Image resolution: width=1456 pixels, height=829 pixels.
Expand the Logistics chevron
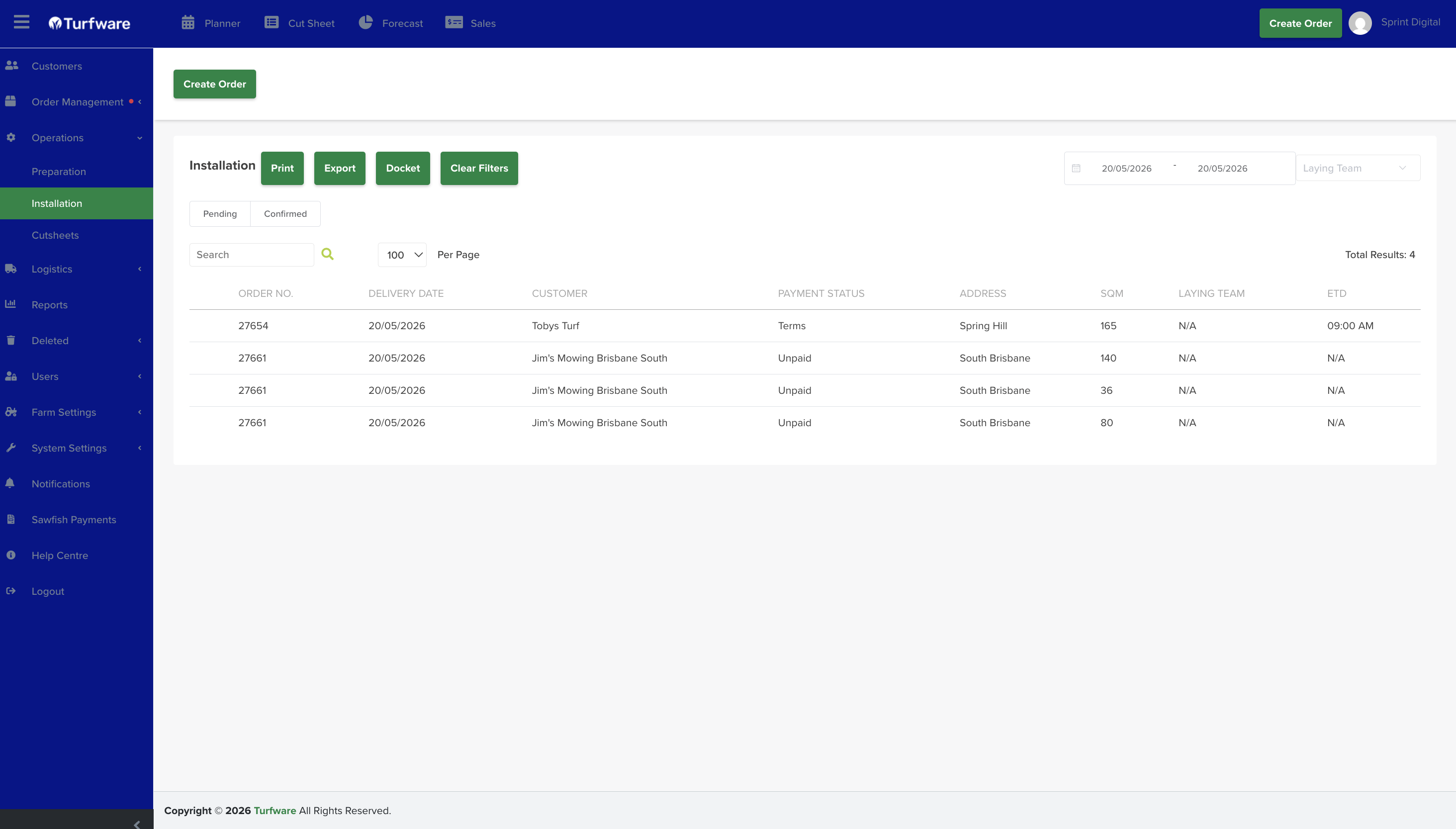pos(139,269)
